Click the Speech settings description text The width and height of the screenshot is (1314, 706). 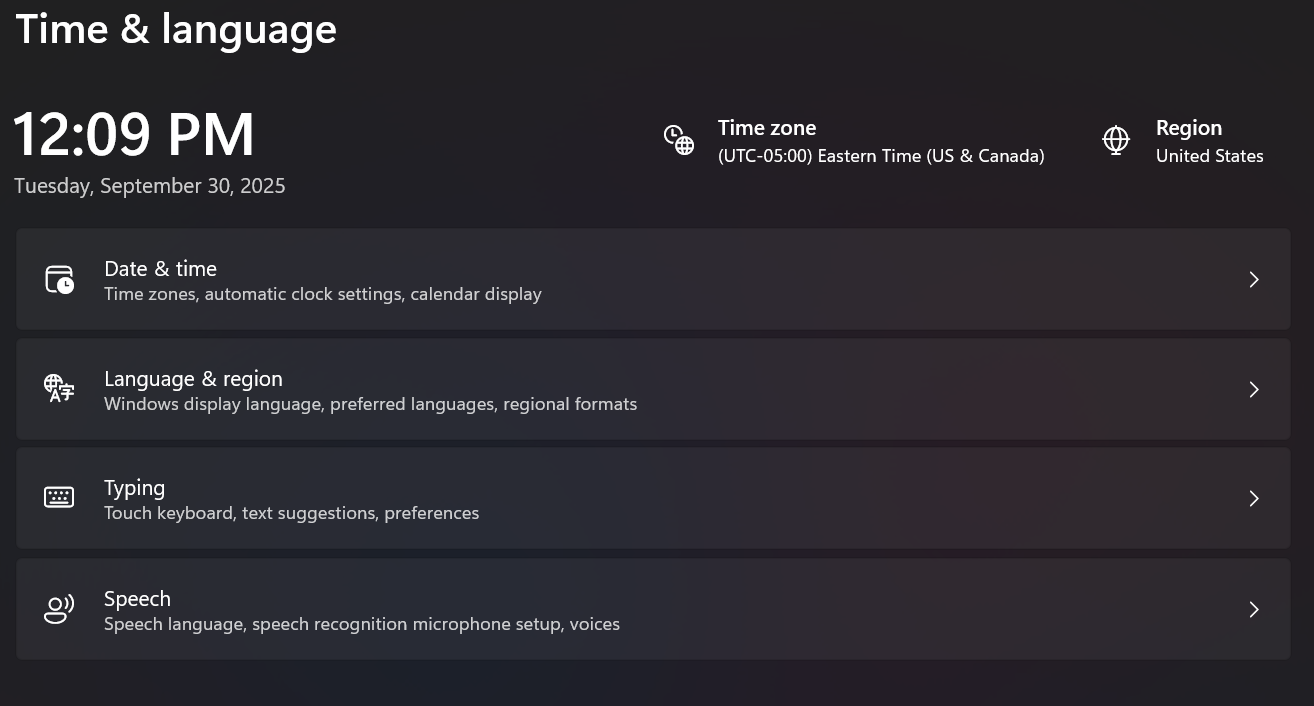362,624
